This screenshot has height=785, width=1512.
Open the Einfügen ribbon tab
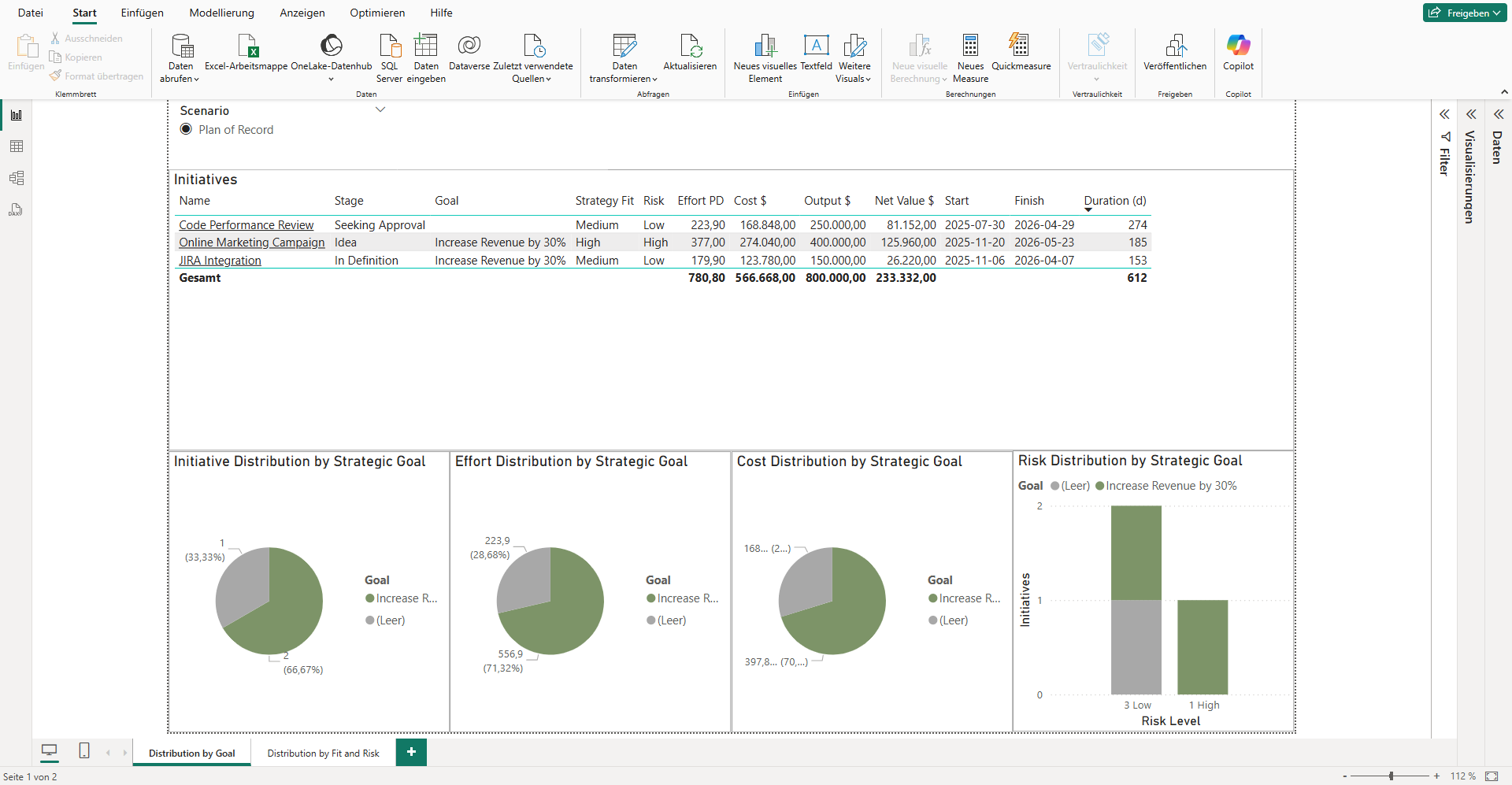(143, 13)
